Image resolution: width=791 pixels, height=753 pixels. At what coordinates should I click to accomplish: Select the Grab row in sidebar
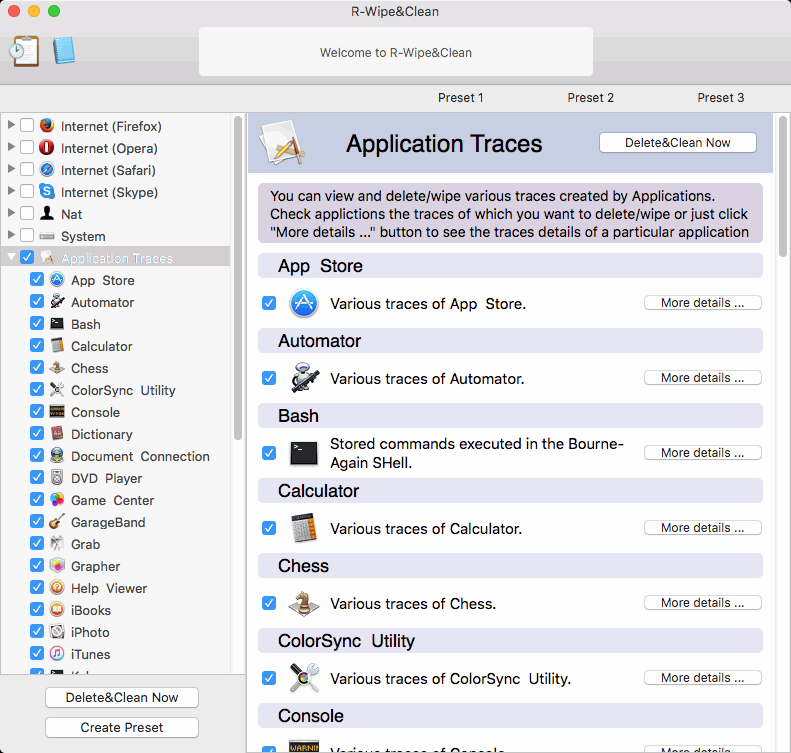116,544
